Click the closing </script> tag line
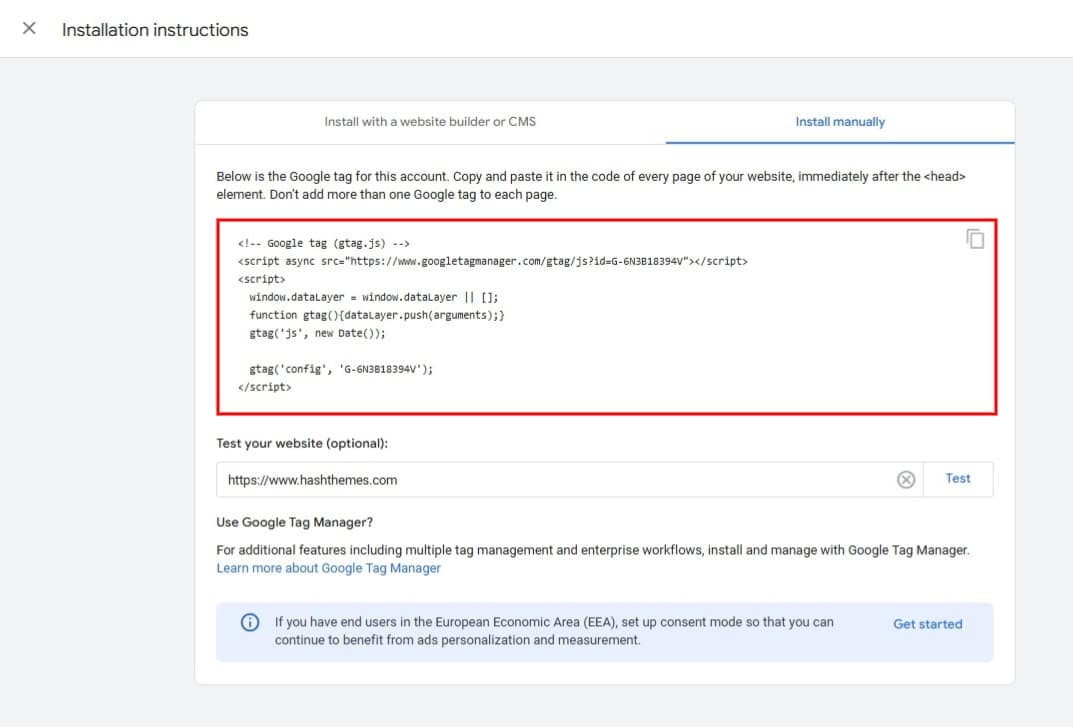 [x=264, y=387]
